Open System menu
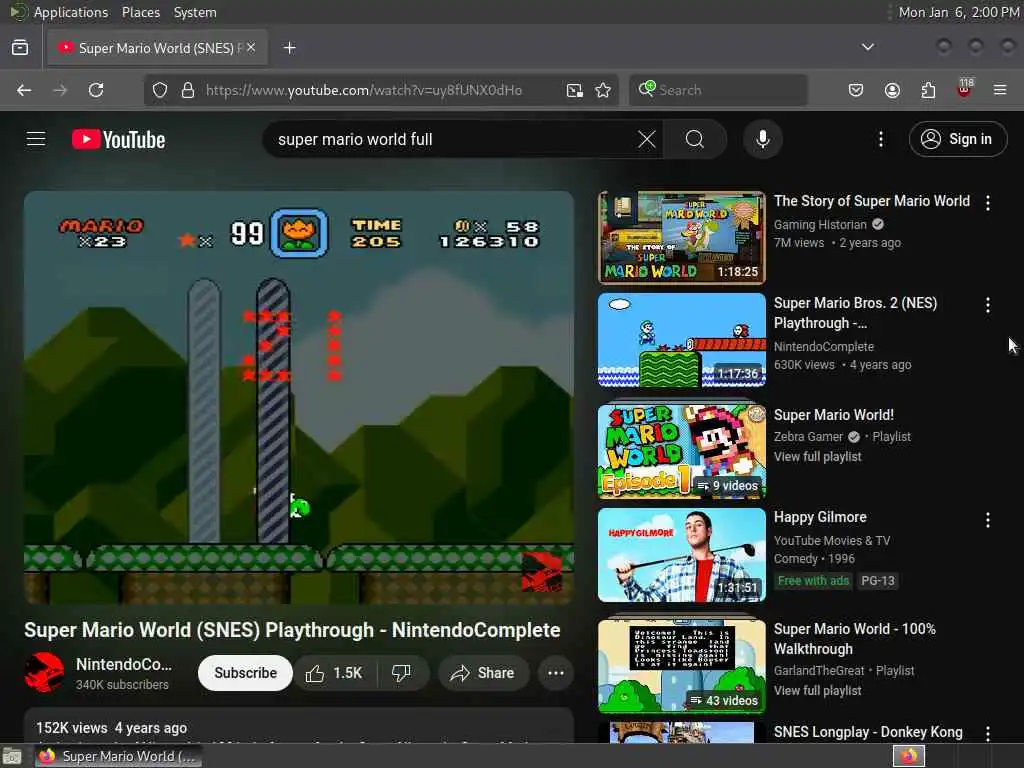The width and height of the screenshot is (1024, 768). tap(195, 12)
